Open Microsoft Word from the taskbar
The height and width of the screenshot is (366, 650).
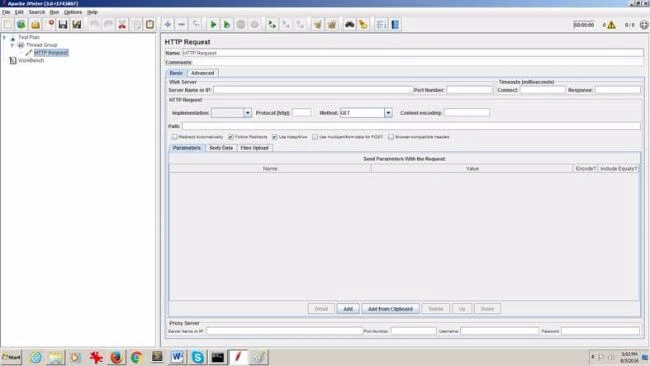coord(177,357)
